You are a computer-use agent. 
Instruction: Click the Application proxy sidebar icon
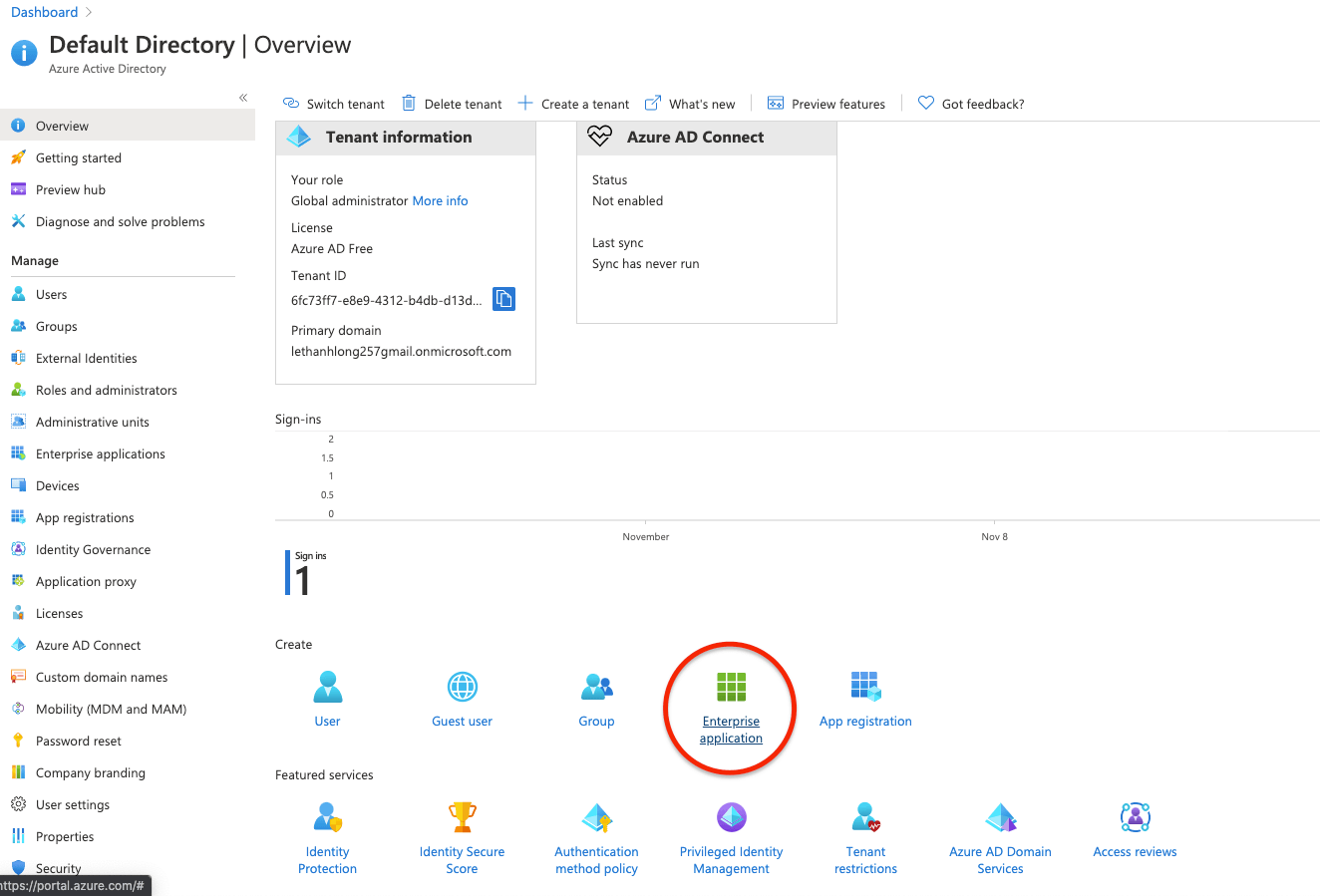click(18, 581)
